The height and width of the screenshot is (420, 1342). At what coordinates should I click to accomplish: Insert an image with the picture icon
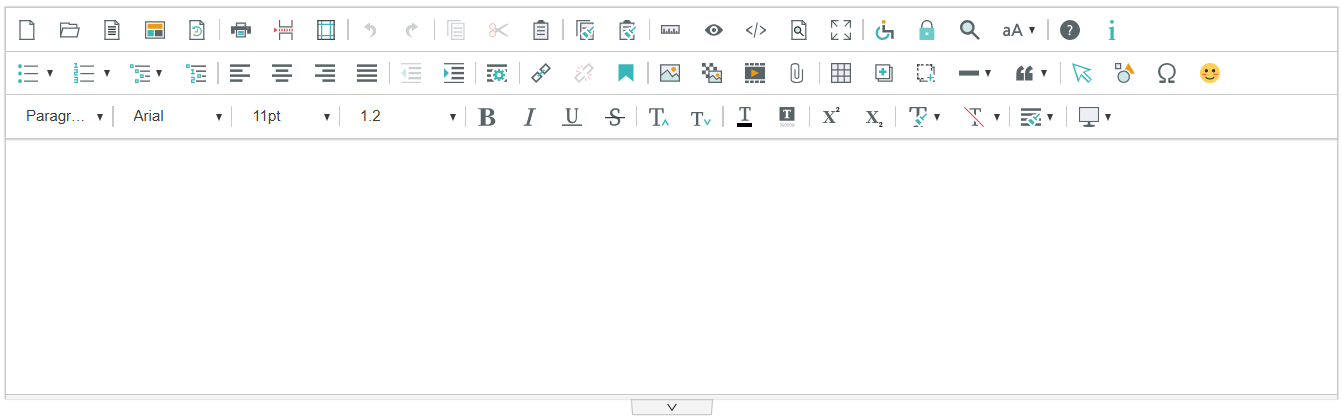[x=670, y=73]
